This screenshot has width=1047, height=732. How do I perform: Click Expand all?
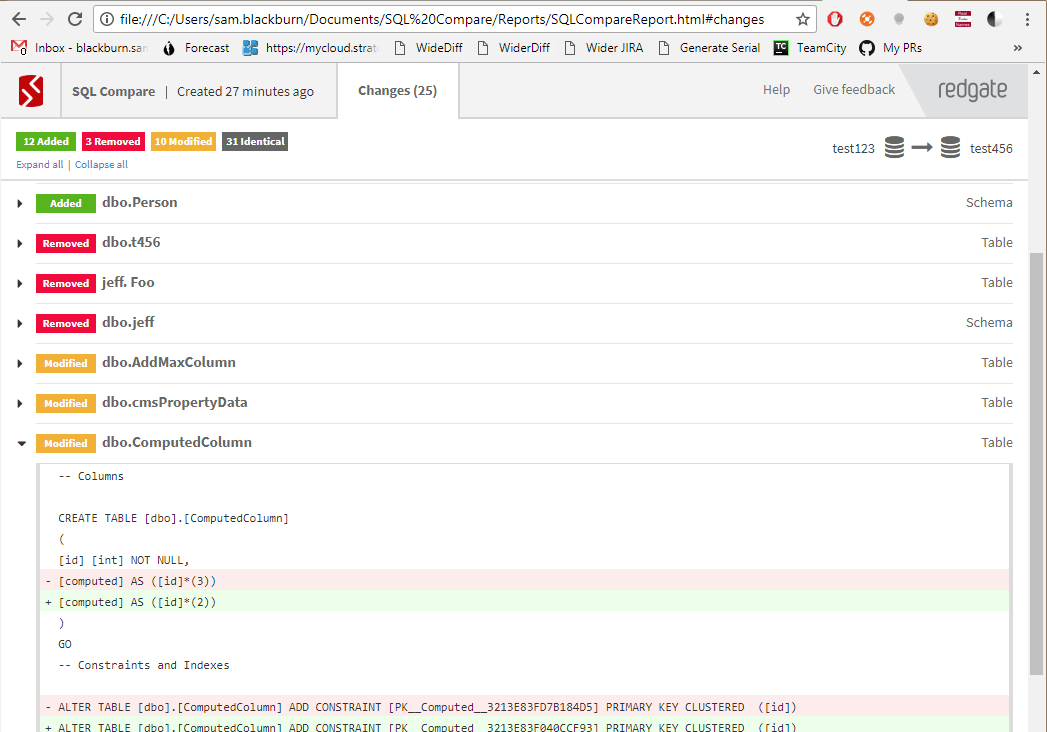[x=39, y=164]
